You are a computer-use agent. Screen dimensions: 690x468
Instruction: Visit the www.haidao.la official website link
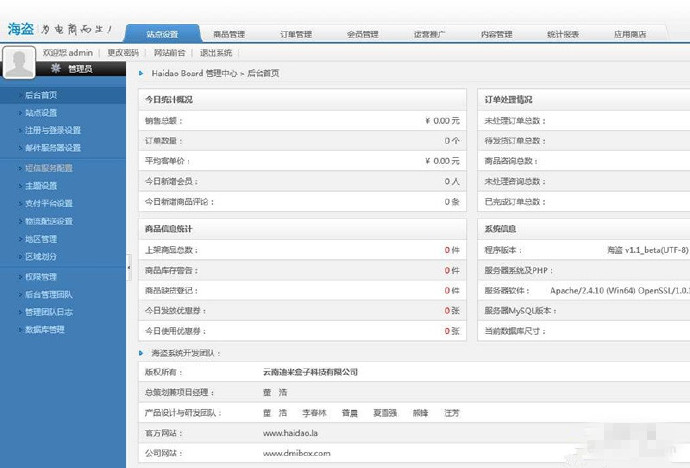[x=289, y=433]
